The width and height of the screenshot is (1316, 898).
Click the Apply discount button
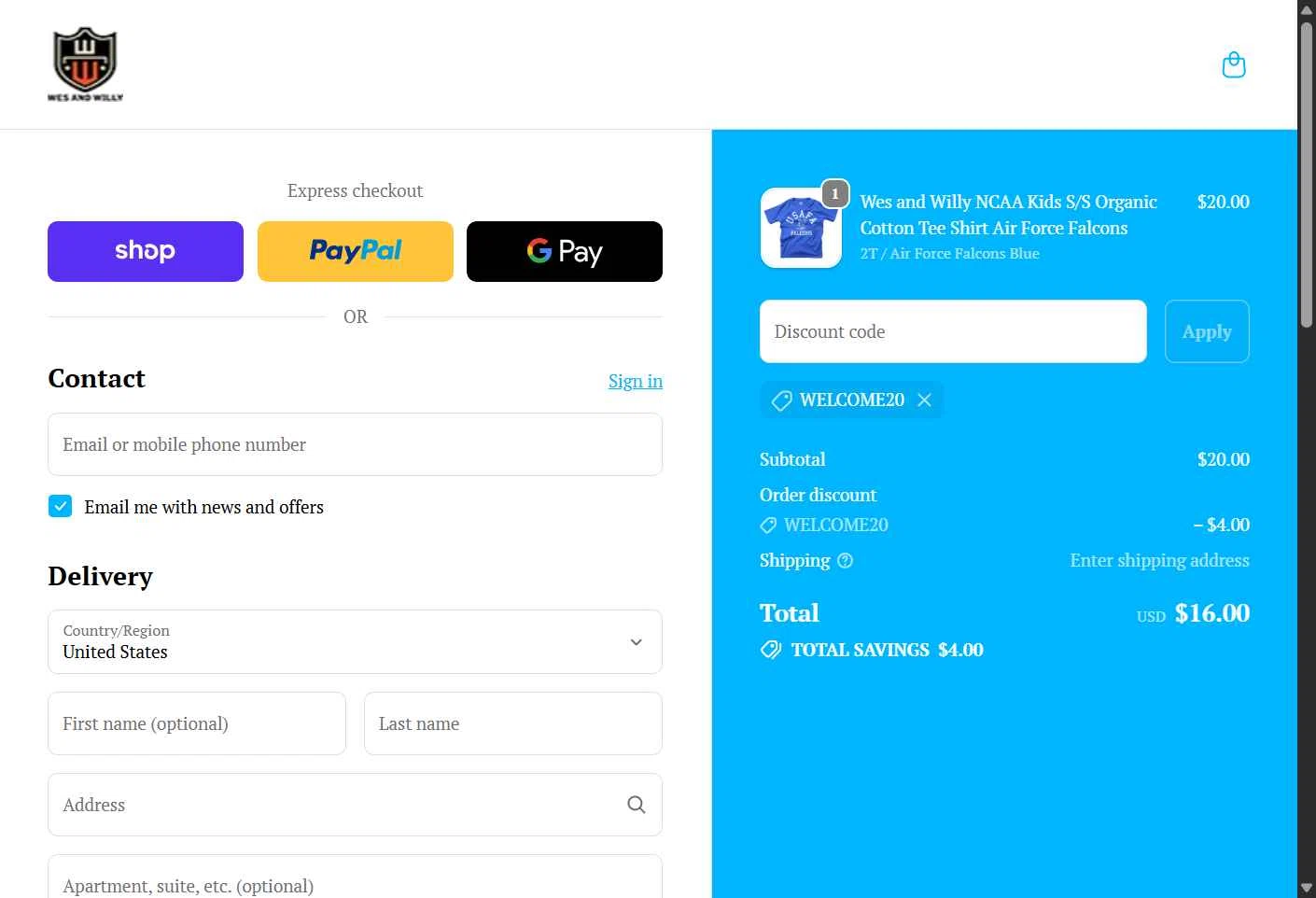click(1207, 331)
